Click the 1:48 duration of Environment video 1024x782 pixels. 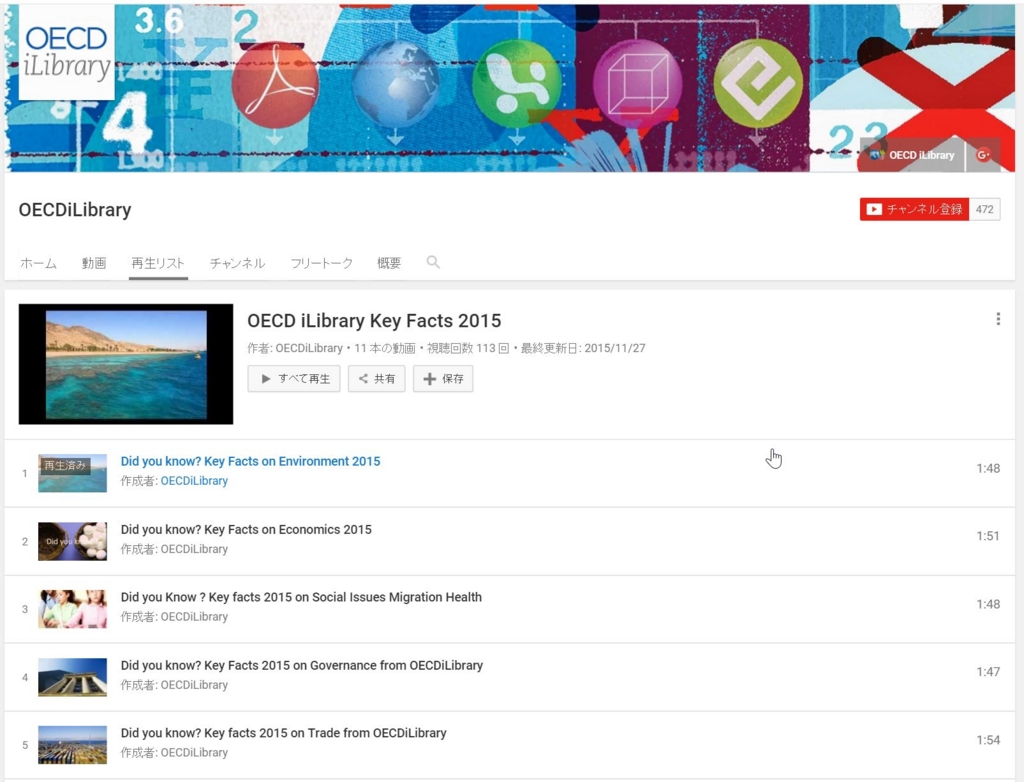(988, 468)
